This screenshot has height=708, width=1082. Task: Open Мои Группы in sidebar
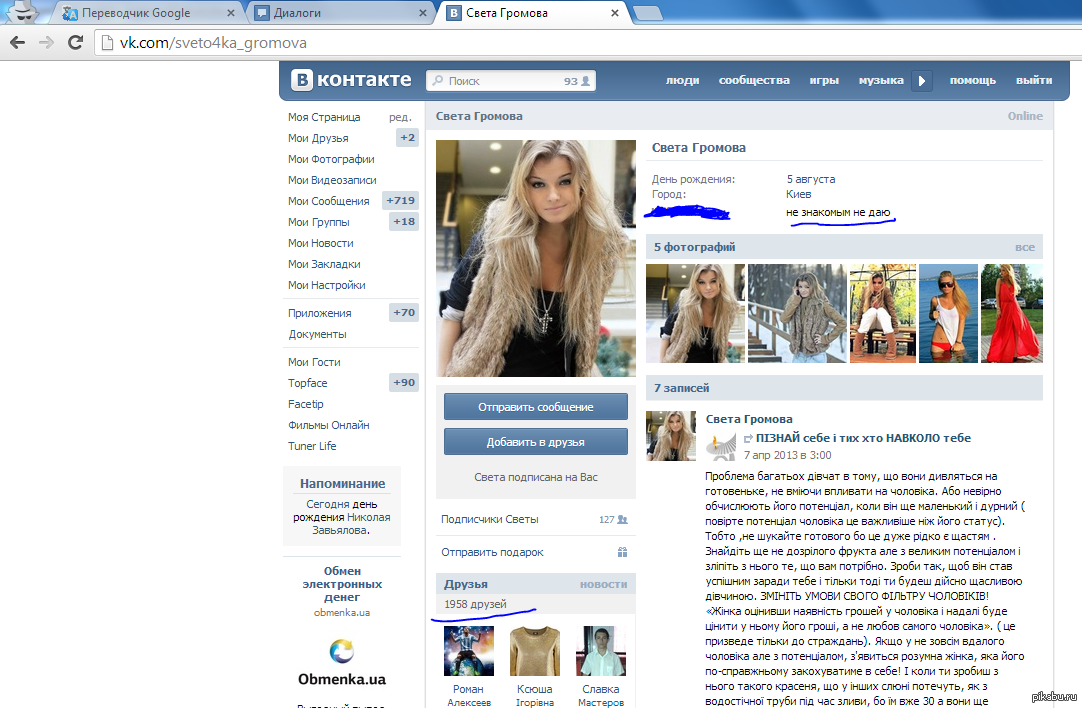click(319, 222)
